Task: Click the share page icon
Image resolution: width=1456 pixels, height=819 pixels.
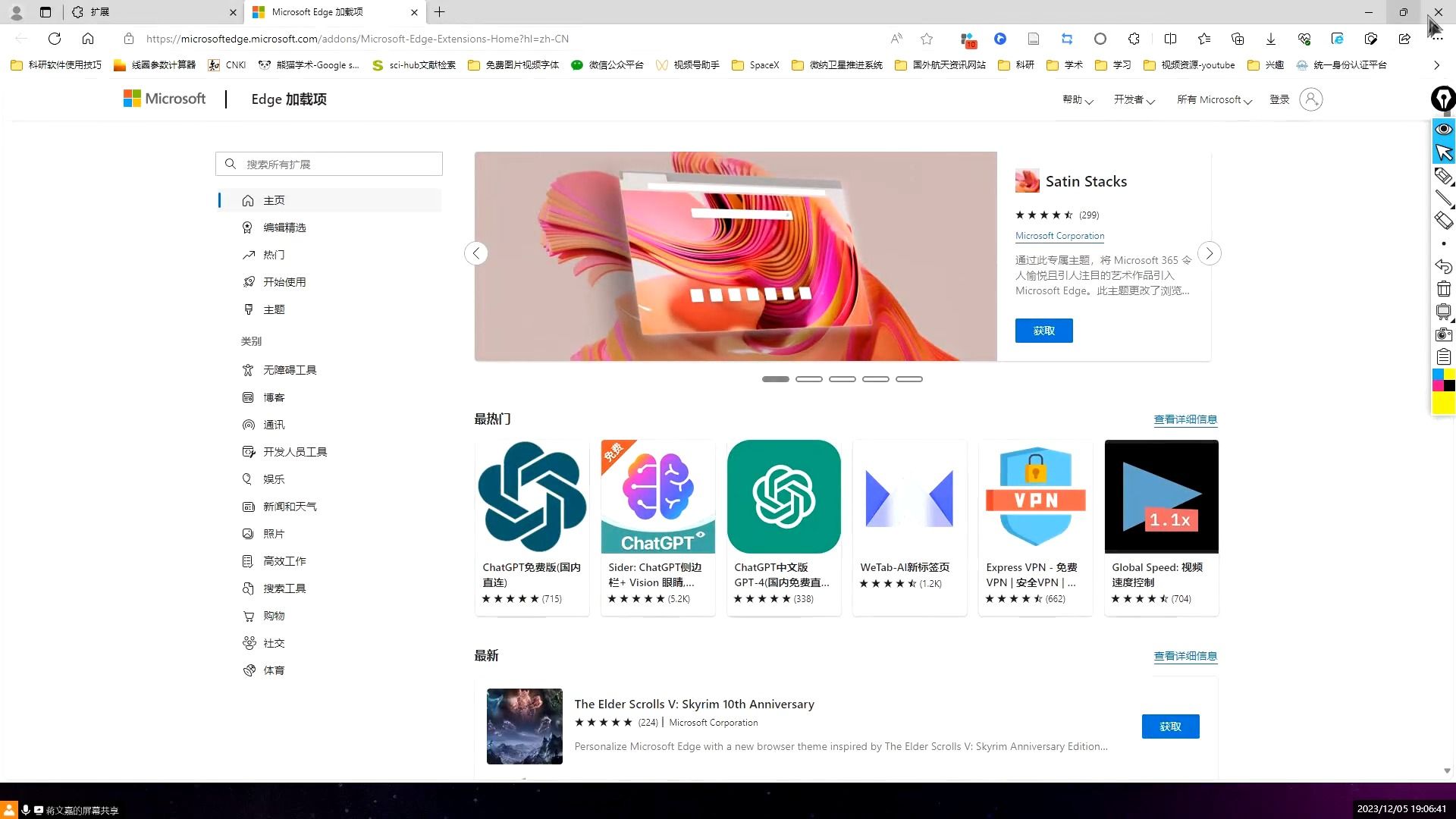Action: coord(1404,39)
